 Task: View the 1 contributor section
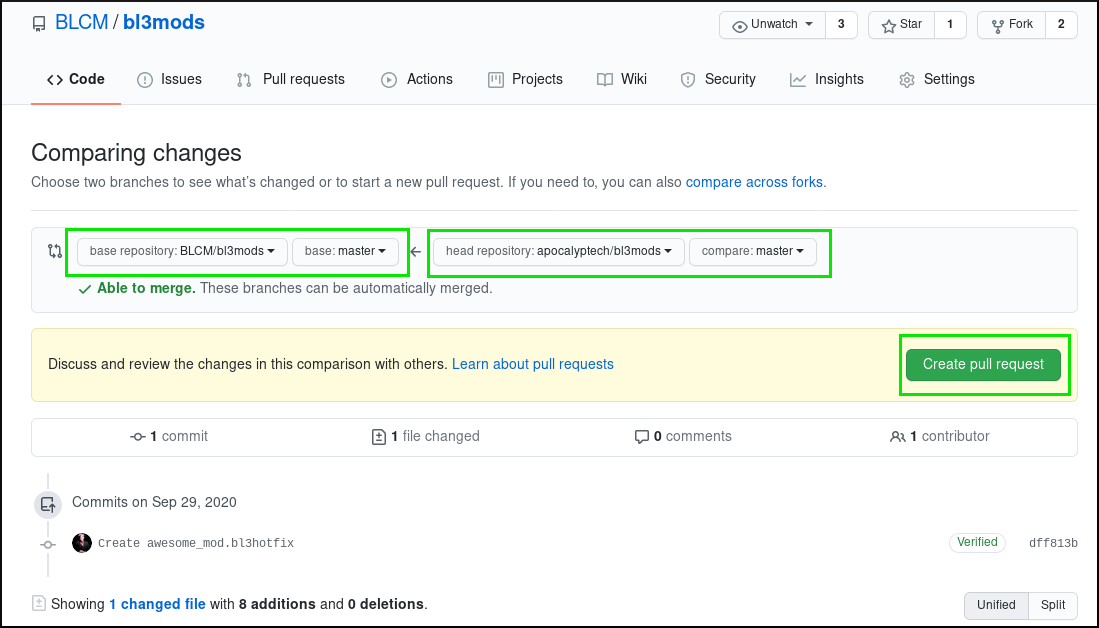tap(939, 437)
